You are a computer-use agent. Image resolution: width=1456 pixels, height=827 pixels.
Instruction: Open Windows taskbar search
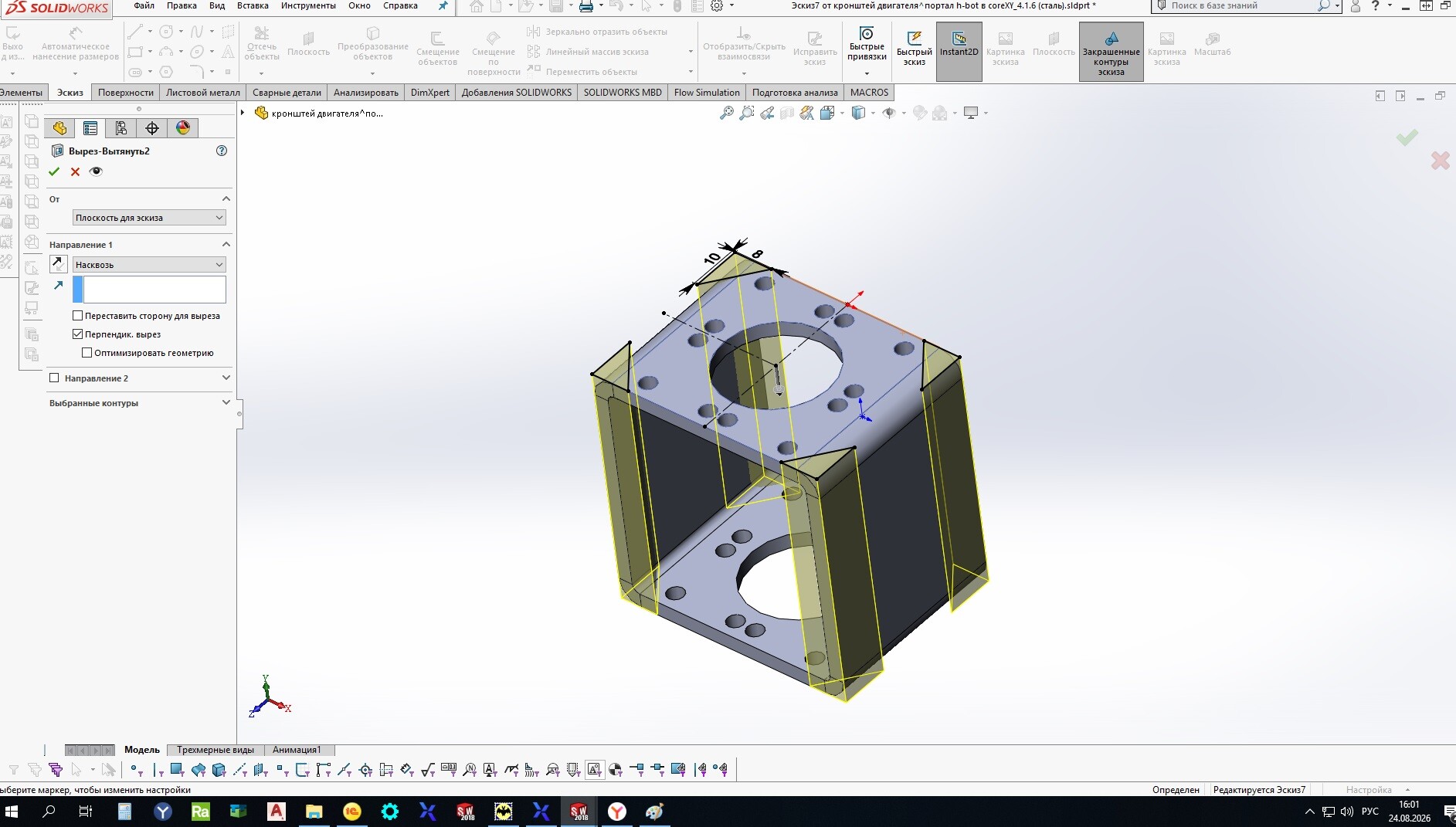pos(49,812)
